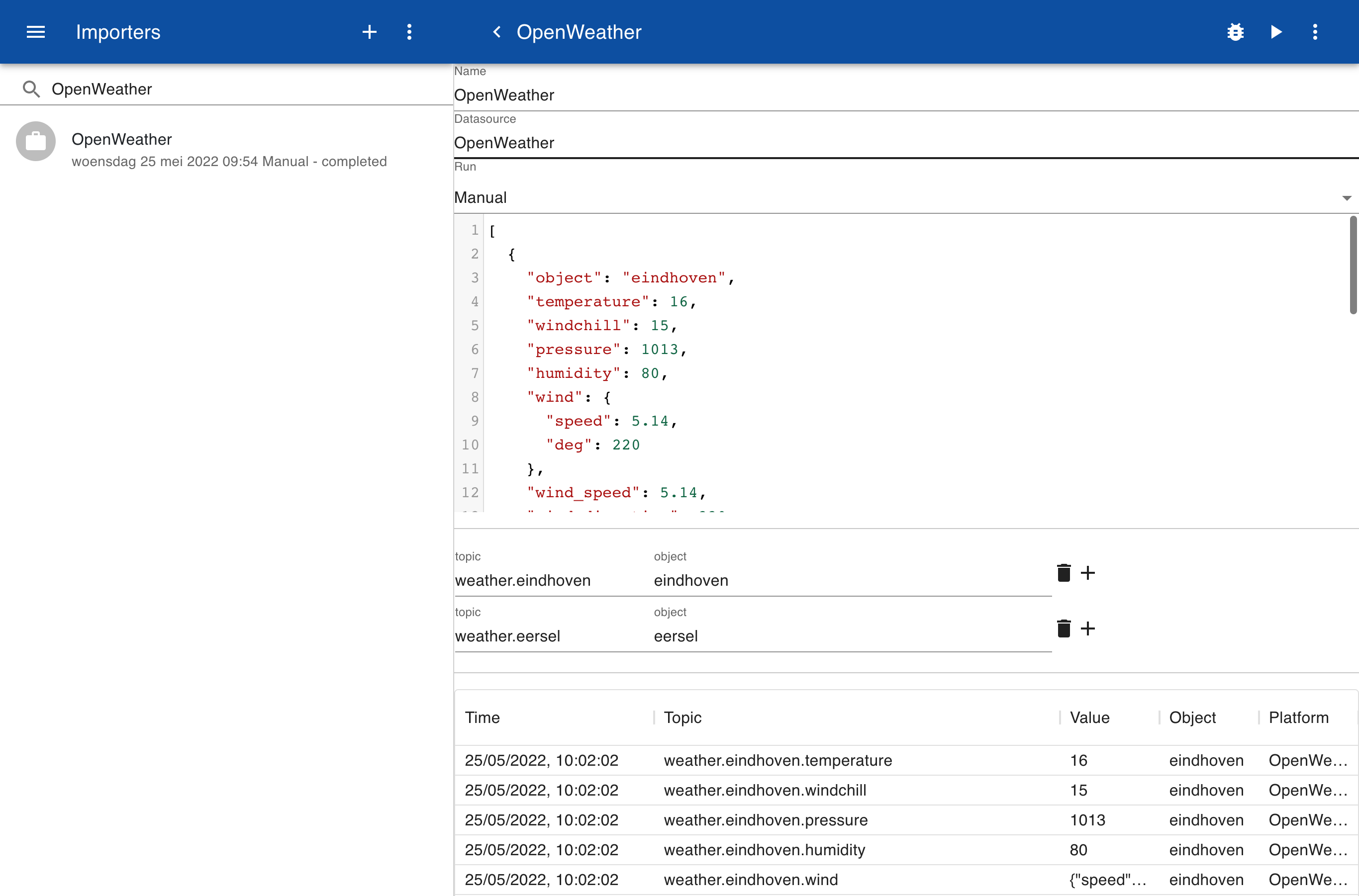Add mapping after weather.eersel row

(1088, 628)
